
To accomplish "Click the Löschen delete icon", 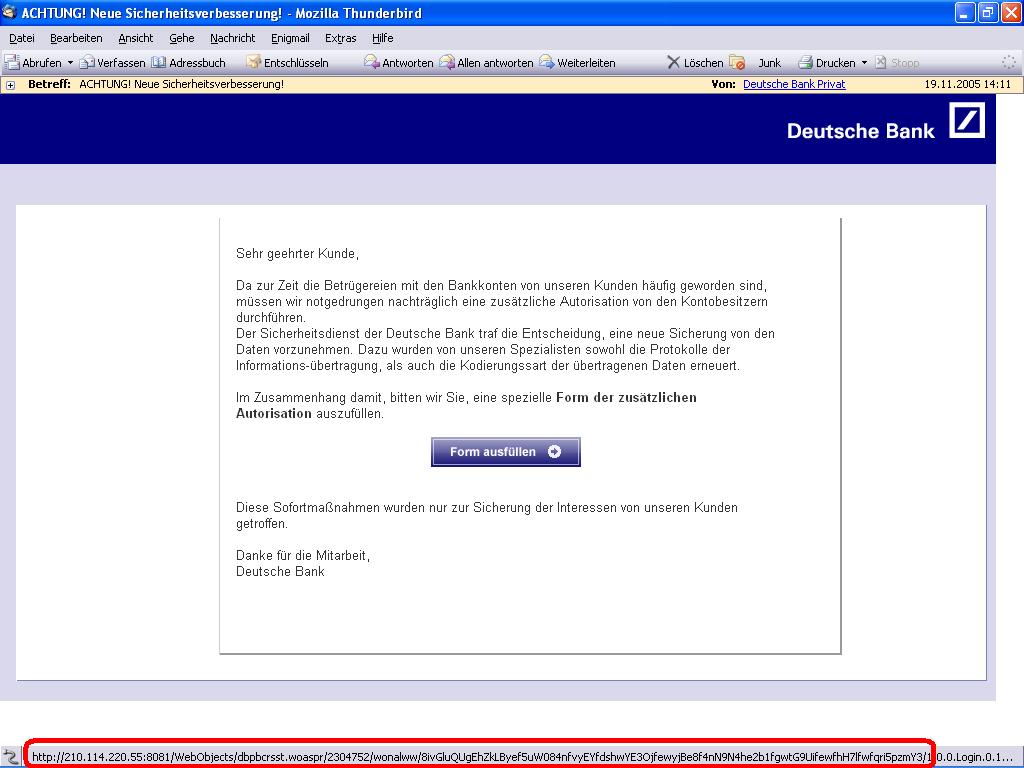I will [673, 63].
